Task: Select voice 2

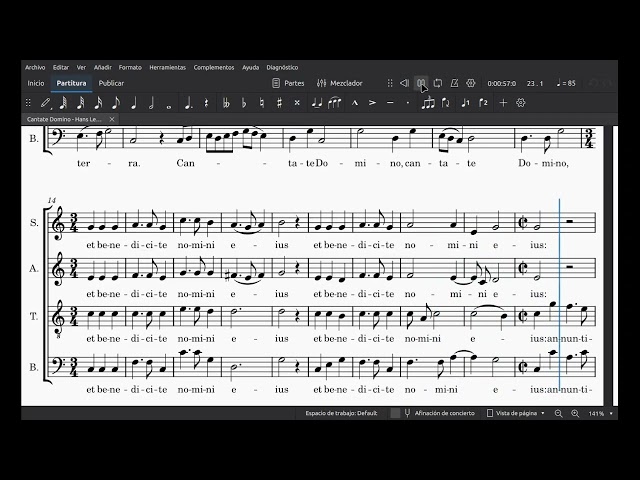Action: (x=483, y=103)
